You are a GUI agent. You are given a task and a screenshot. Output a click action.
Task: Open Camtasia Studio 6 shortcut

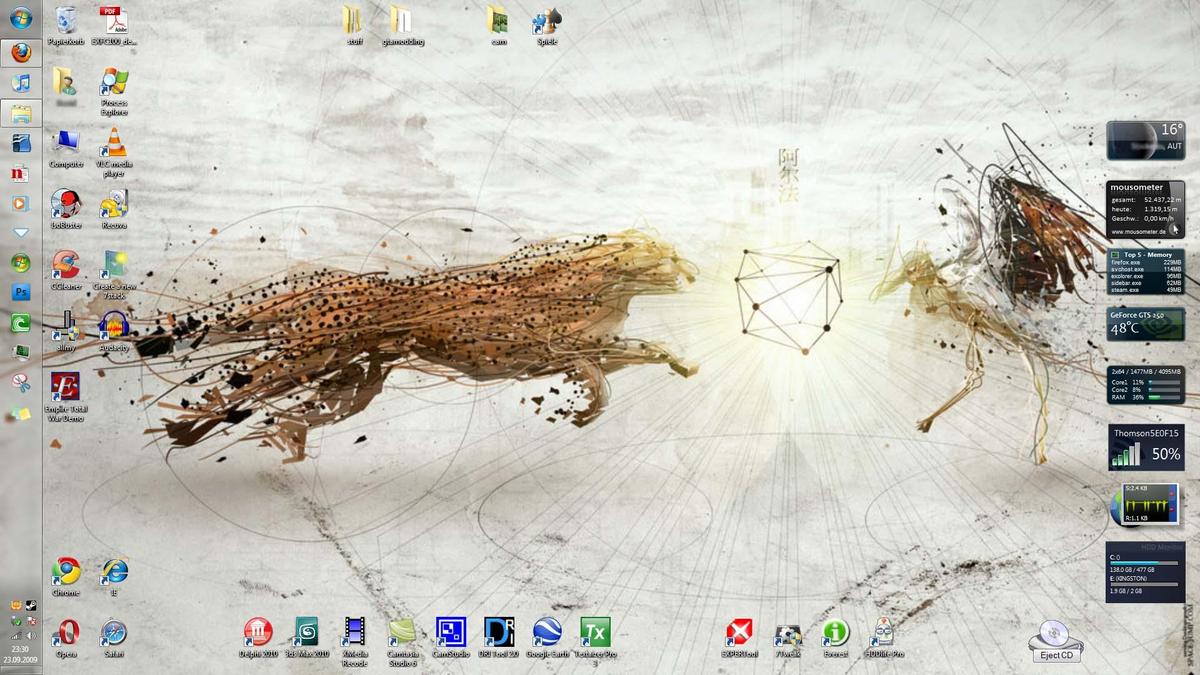(x=402, y=631)
